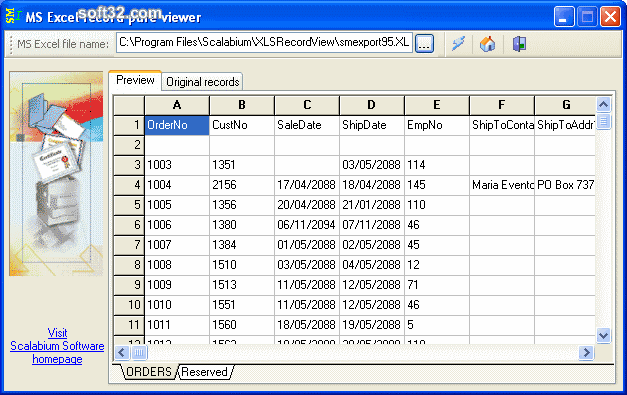
Task: Click order number 1011 cell
Action: point(177,325)
